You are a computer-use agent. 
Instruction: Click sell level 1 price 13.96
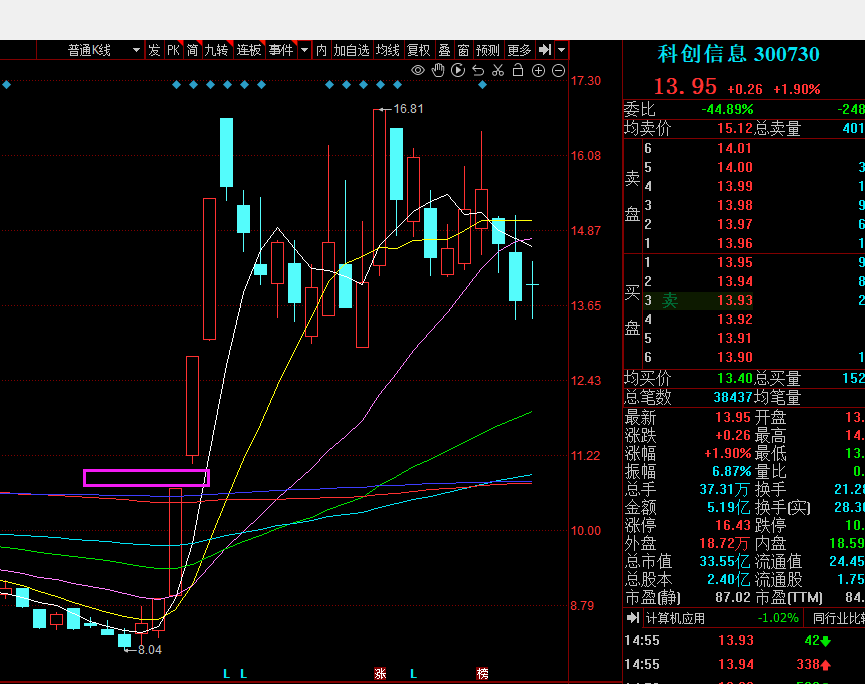click(x=734, y=243)
